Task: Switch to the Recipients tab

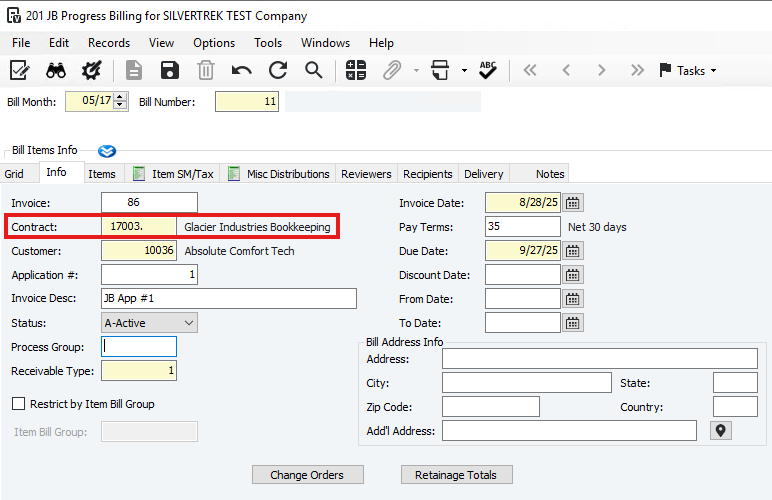Action: [428, 174]
